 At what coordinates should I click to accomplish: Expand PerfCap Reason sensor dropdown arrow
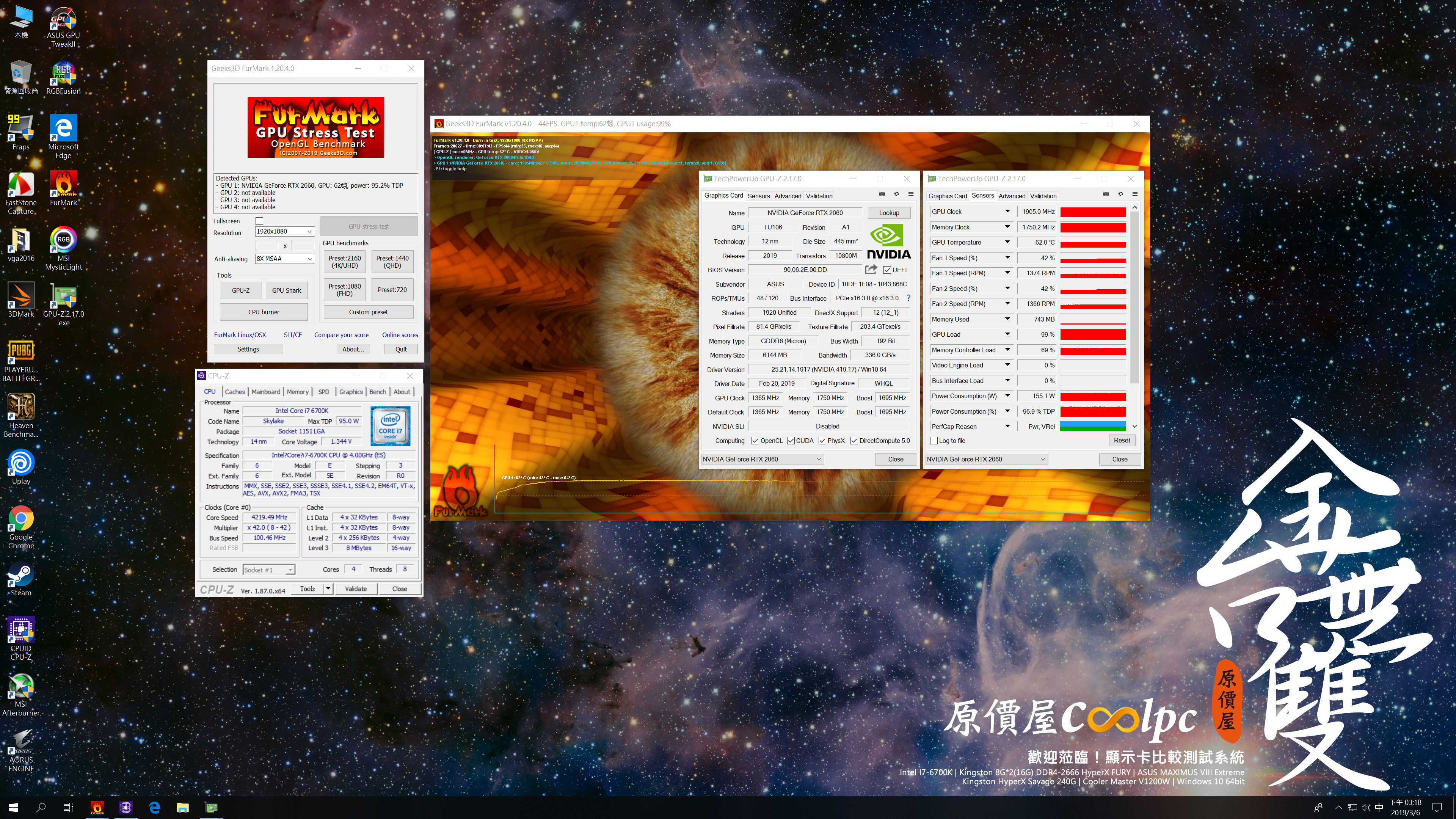[1007, 426]
